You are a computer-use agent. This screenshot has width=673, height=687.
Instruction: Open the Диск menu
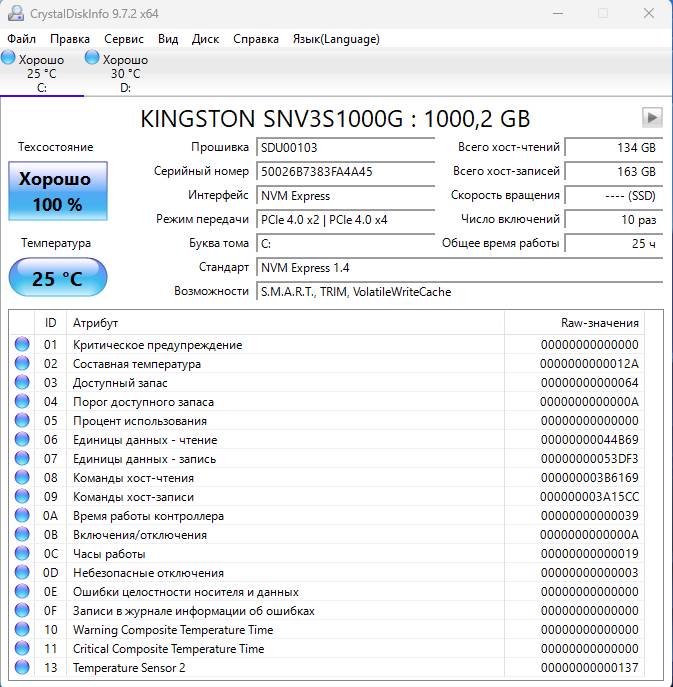tap(205, 39)
